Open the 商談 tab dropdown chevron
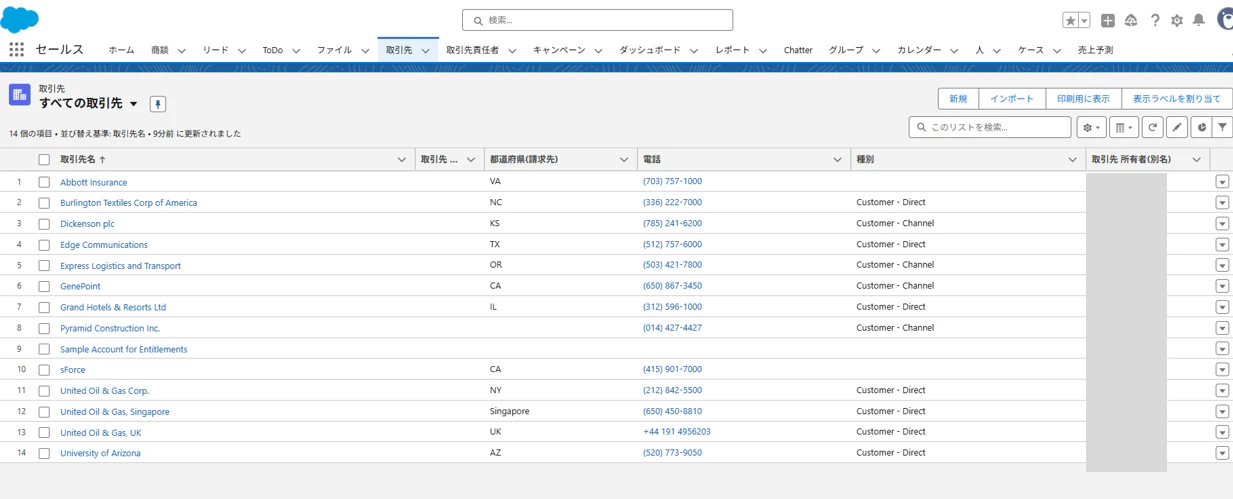Screen dimensions: 1233x499 182,51
